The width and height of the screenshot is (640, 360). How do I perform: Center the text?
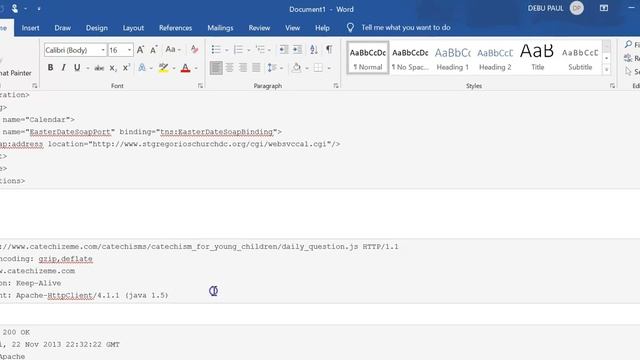coord(229,68)
